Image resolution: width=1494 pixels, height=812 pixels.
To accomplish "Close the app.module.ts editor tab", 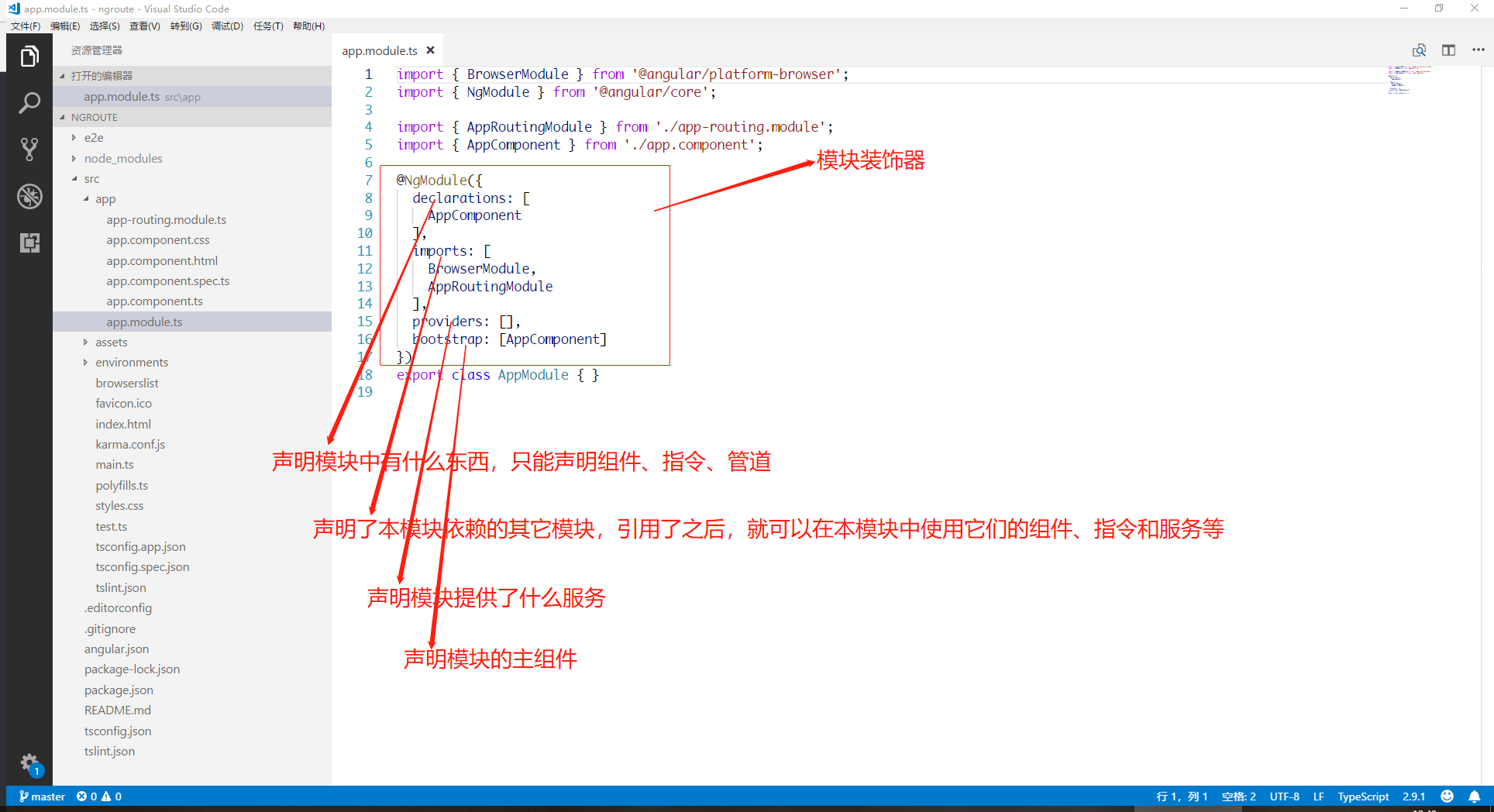I will [x=430, y=50].
